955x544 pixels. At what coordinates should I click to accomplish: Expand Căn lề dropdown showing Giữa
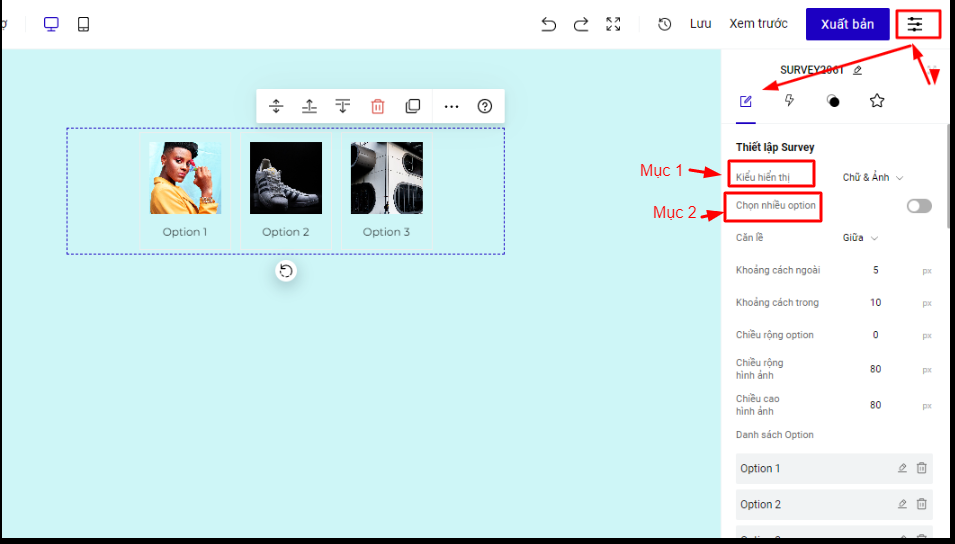(860, 238)
